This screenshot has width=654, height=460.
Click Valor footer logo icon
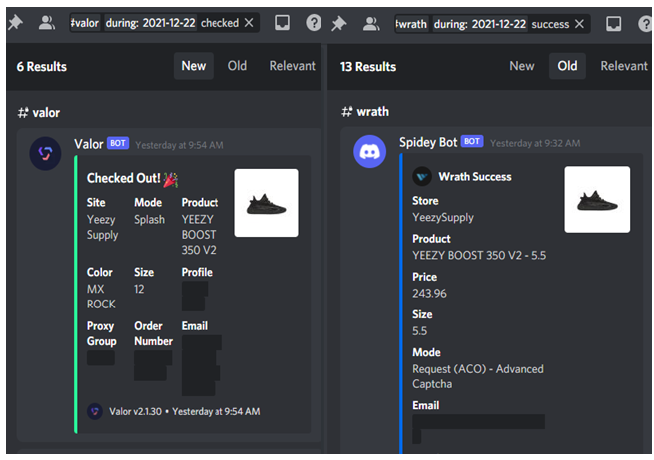pyautogui.click(x=95, y=412)
